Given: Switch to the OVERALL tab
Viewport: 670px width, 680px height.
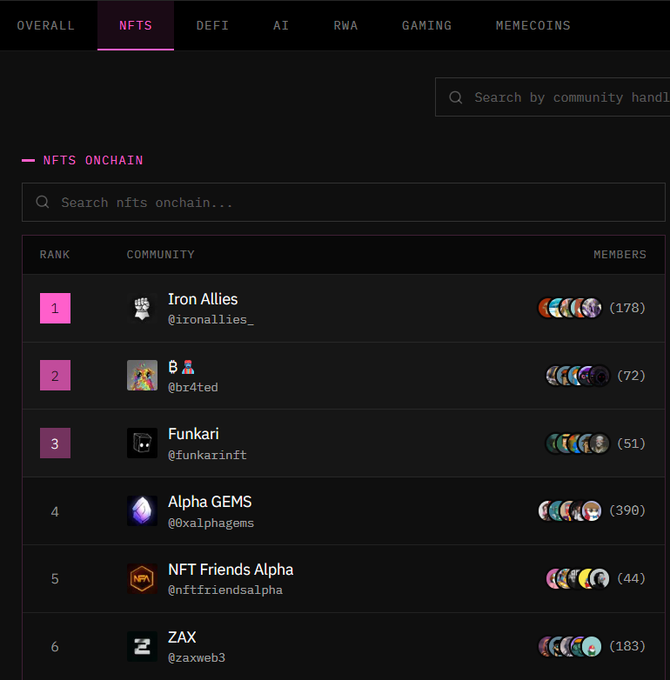Looking at the screenshot, I should (46, 26).
